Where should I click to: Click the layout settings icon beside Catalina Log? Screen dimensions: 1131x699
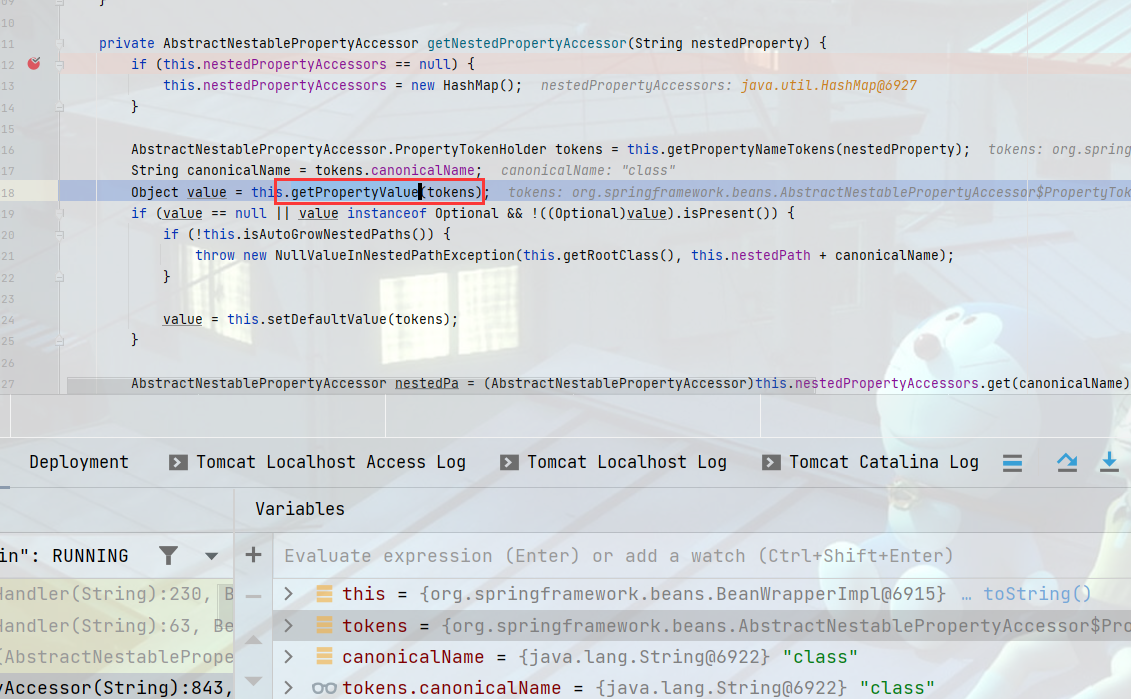coord(1012,462)
